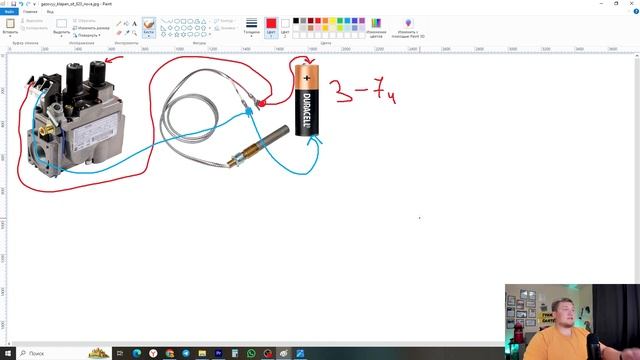The image size is (640, 360).
Task: Click the Resize button
Action: coord(91,28)
